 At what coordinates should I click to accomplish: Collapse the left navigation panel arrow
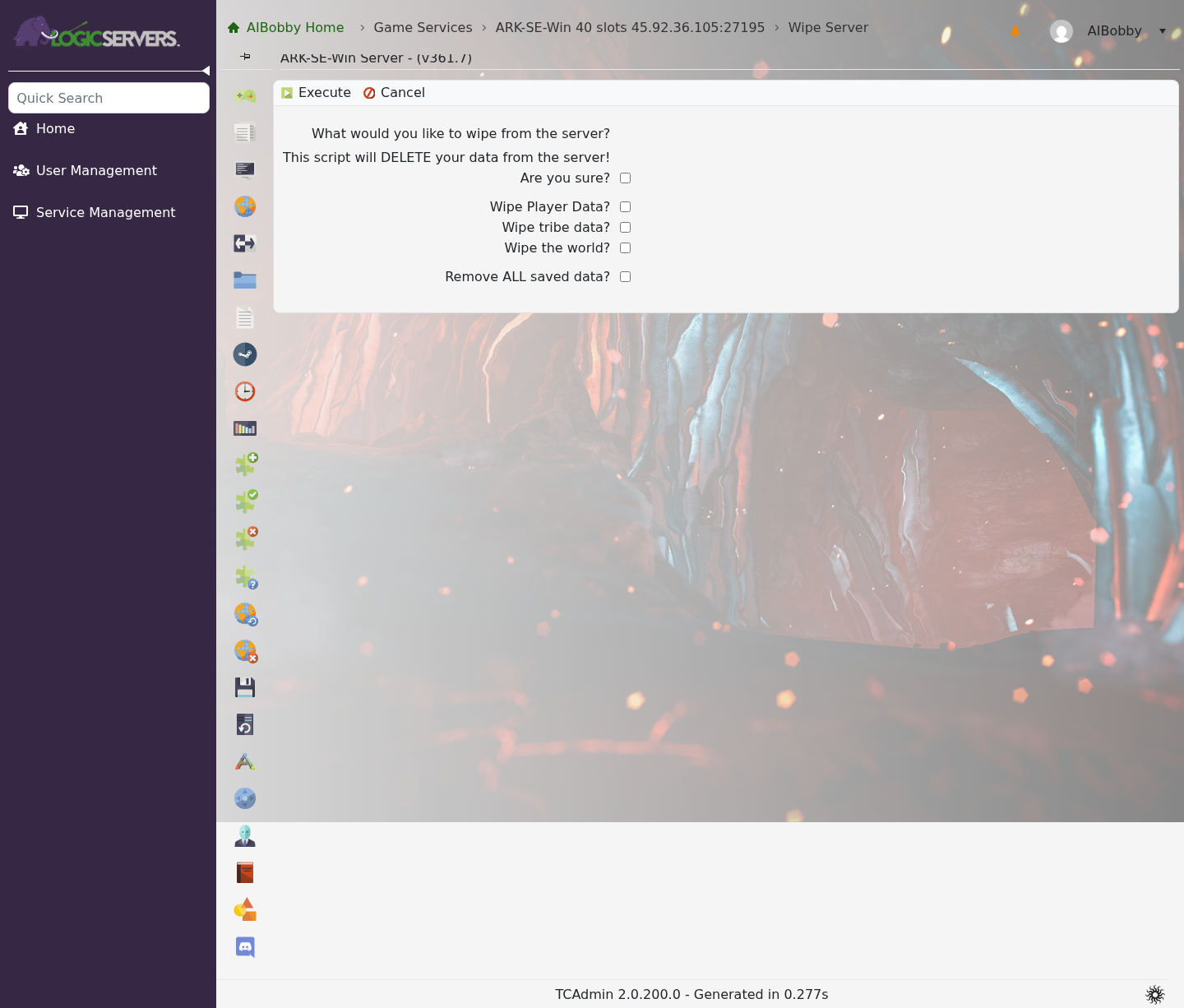click(206, 71)
